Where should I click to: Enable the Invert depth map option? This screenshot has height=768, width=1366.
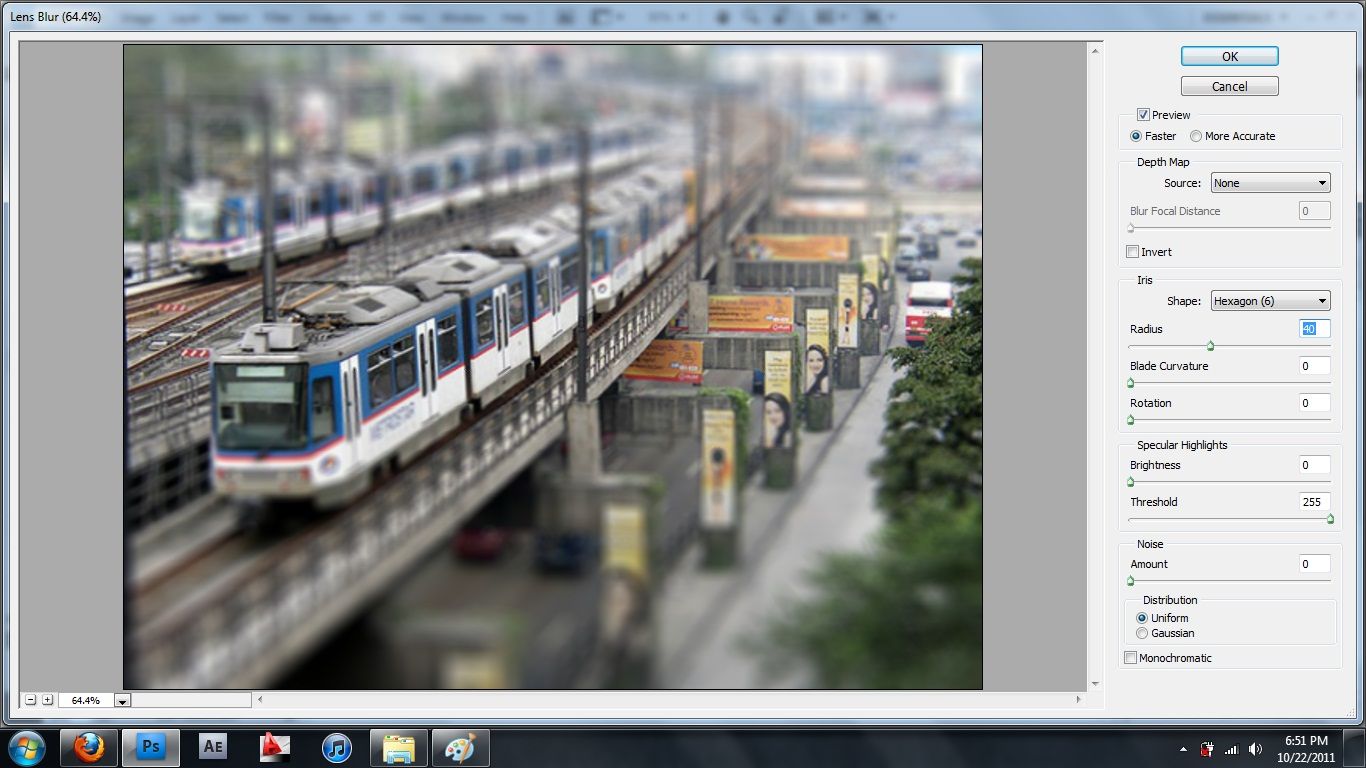pos(1133,252)
